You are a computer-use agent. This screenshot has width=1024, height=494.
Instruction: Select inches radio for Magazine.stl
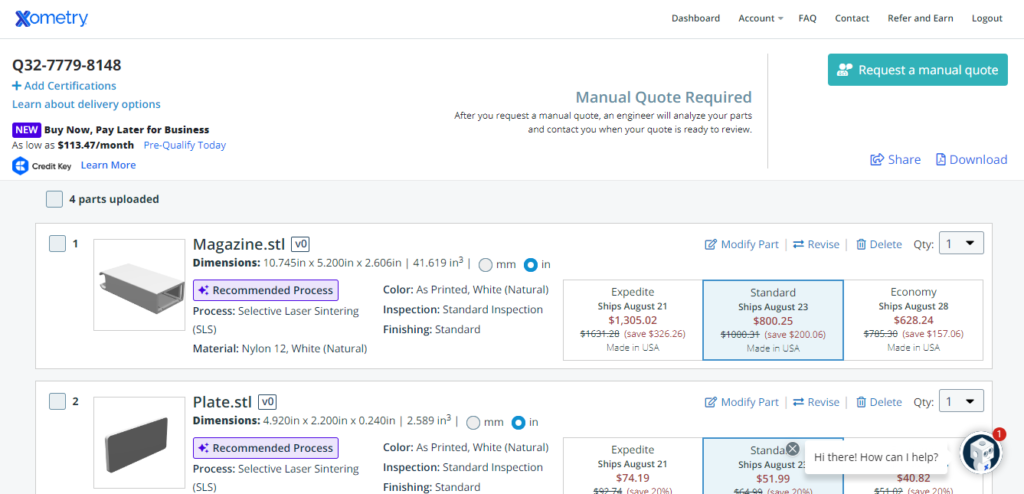pos(531,265)
